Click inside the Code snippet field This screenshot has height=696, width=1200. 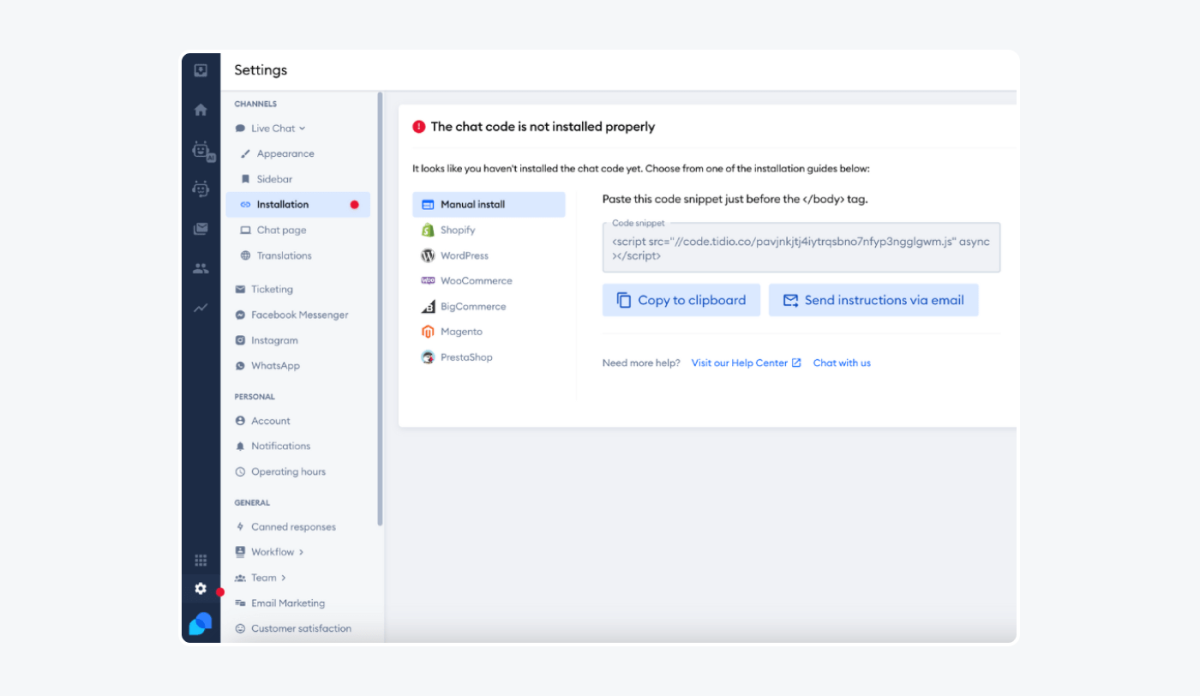click(x=800, y=248)
